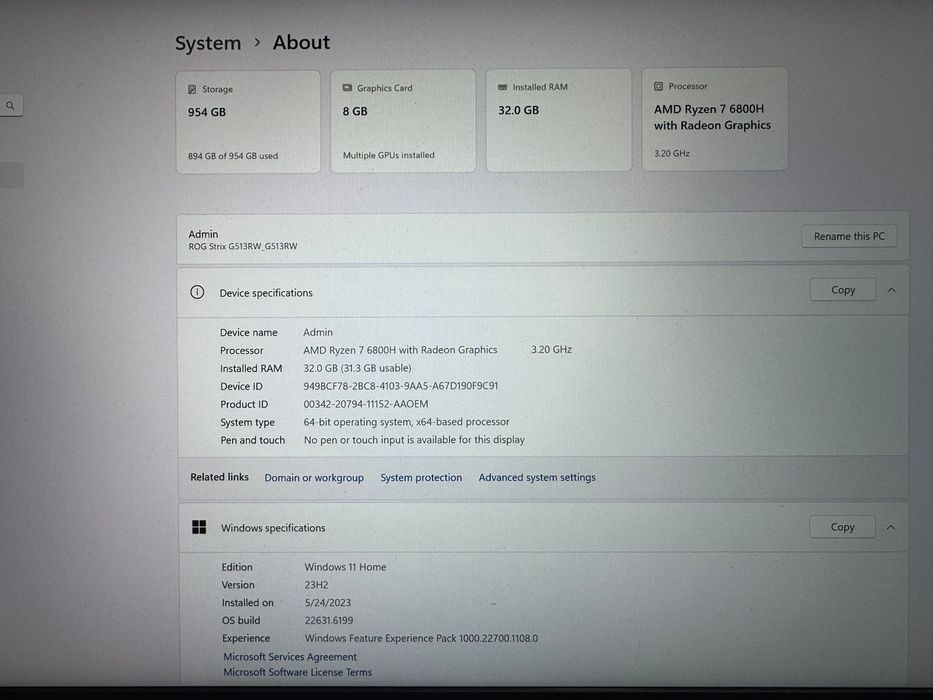Click 'No pen or touch input' value
Screen dimensions: 933x700
[414, 440]
